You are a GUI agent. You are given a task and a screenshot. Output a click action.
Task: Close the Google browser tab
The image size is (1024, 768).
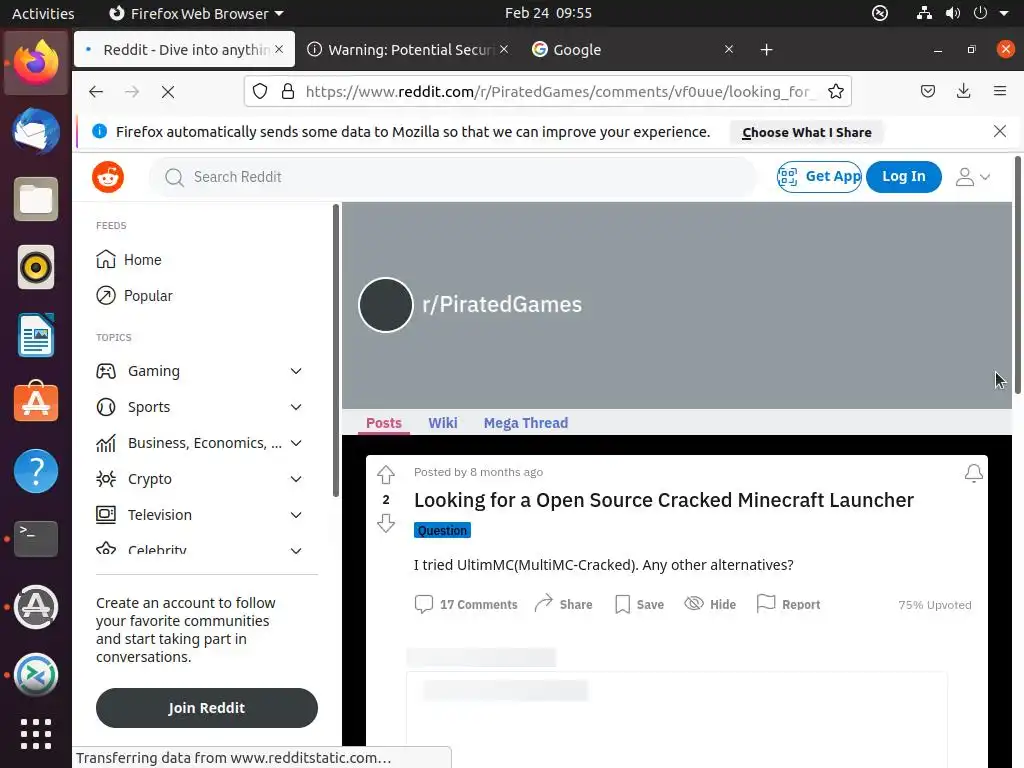pos(729,49)
